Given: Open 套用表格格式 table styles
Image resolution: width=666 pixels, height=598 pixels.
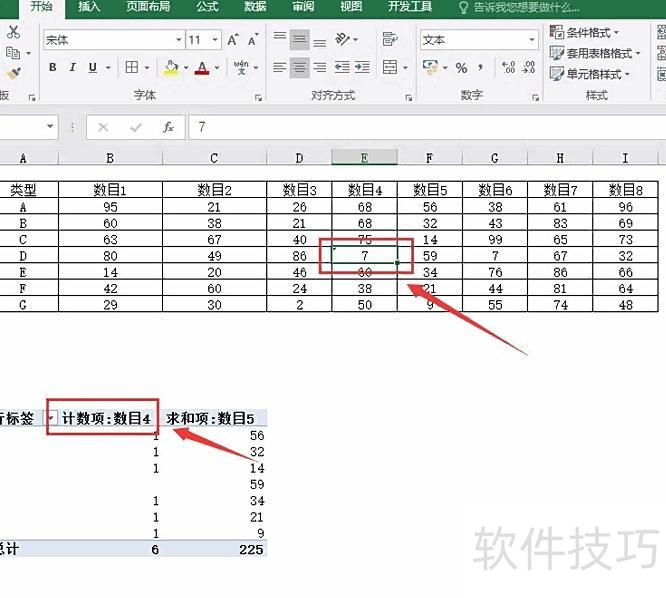Looking at the screenshot, I should tap(595, 53).
